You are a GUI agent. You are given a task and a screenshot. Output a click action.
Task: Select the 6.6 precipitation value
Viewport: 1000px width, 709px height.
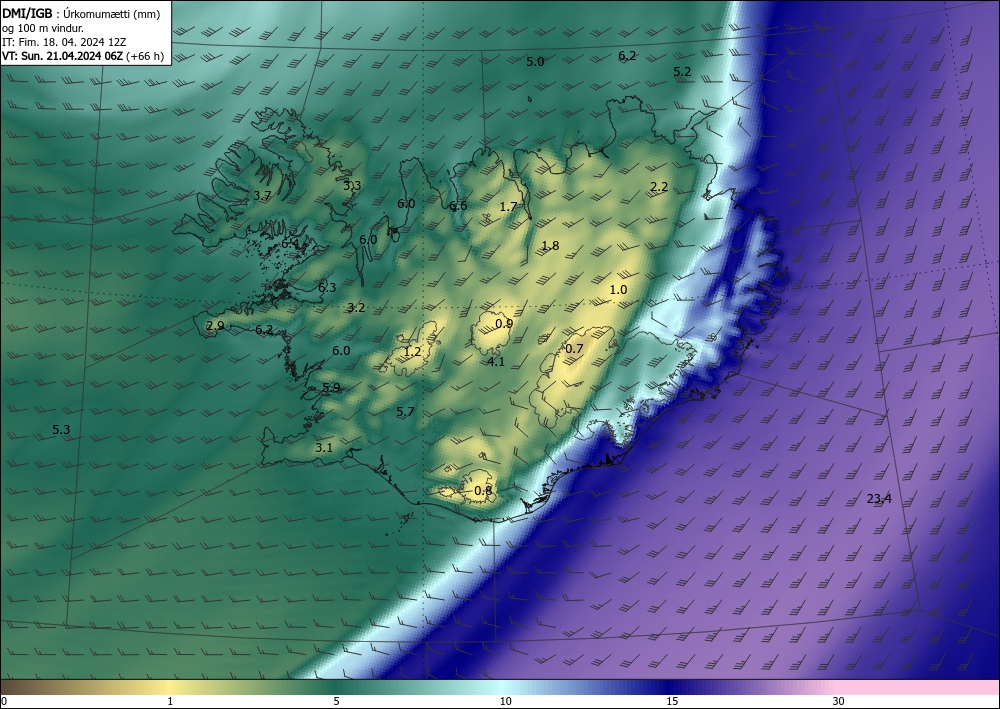[458, 205]
